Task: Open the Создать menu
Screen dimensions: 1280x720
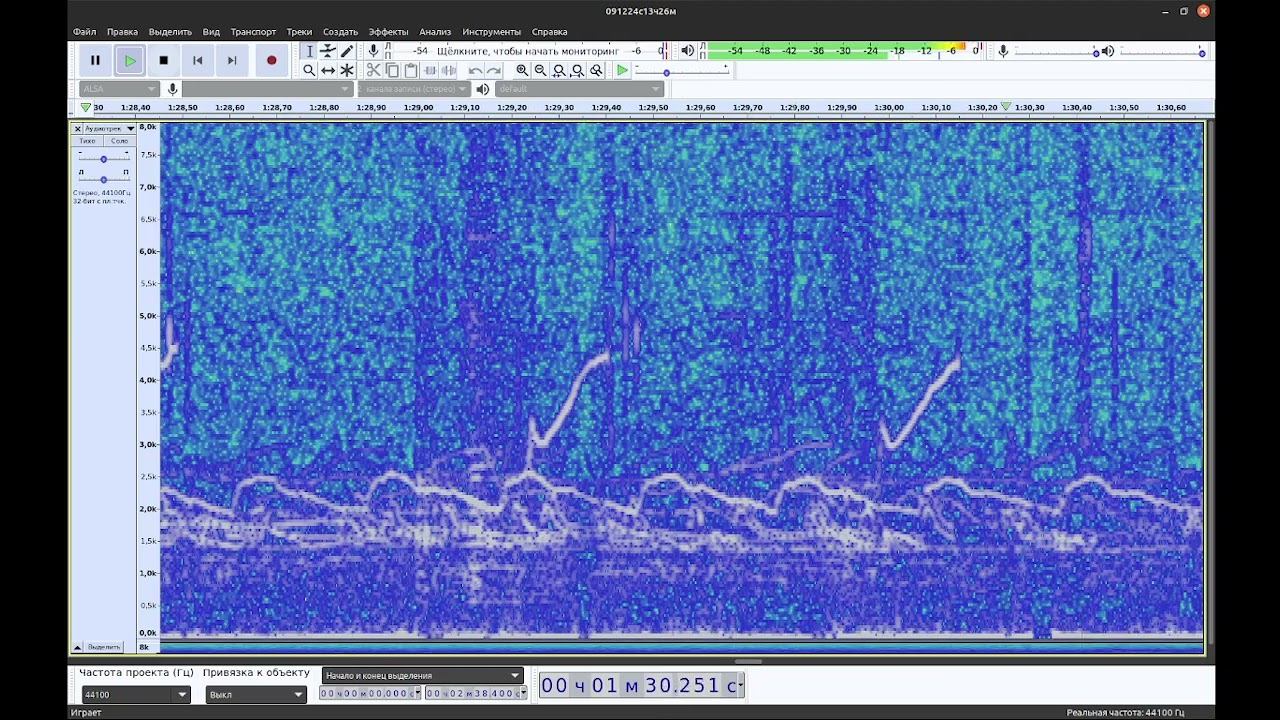Action: click(340, 32)
